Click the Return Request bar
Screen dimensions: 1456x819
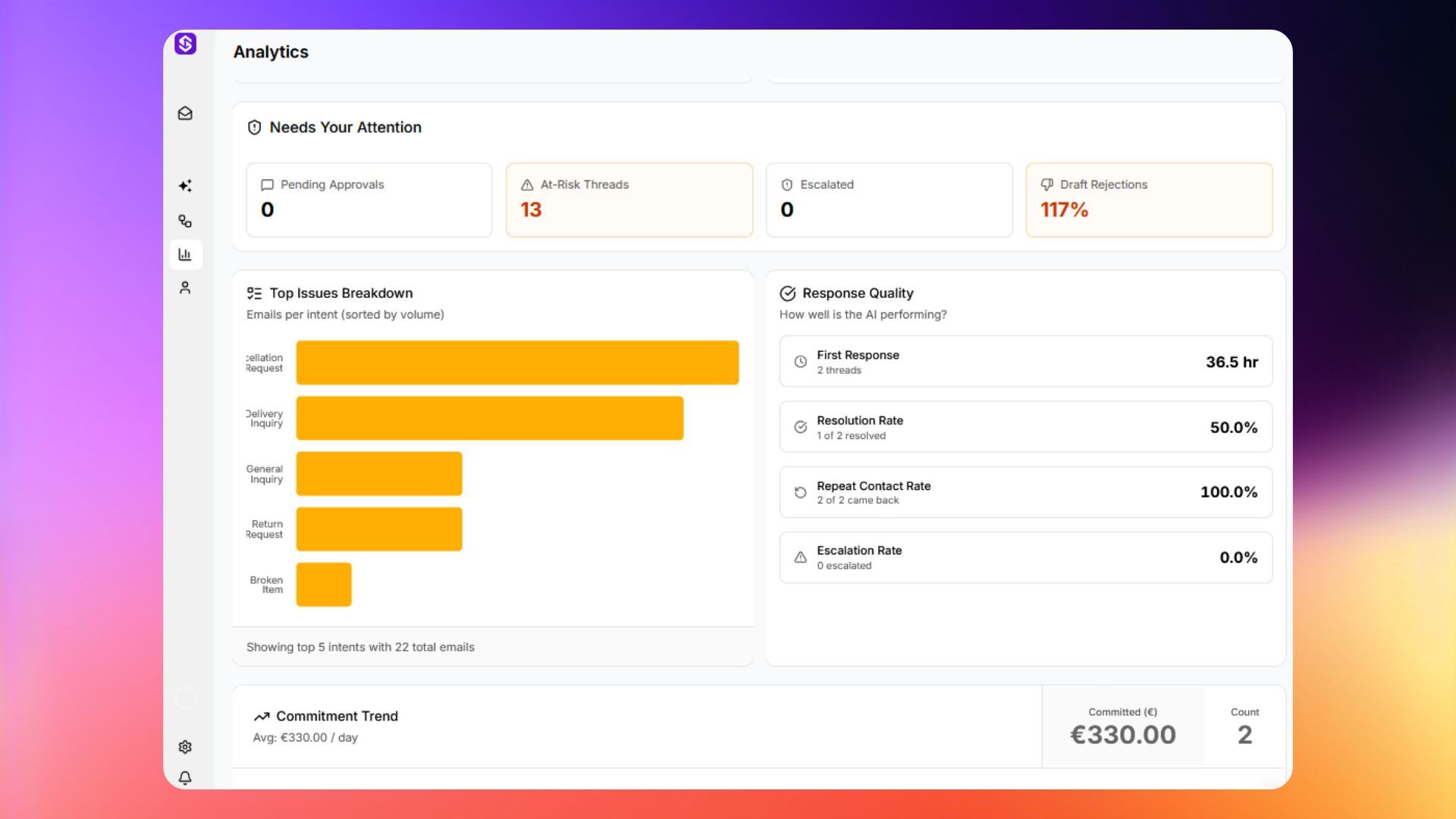point(379,529)
